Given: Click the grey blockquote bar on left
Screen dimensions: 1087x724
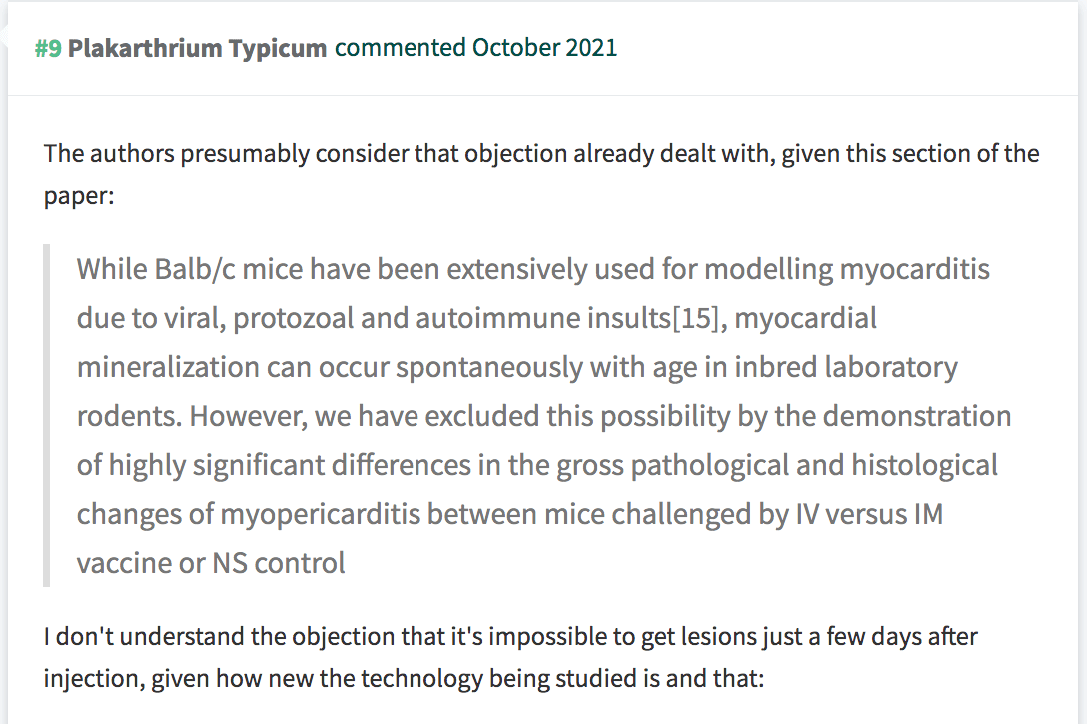Looking at the screenshot, I should [46, 415].
